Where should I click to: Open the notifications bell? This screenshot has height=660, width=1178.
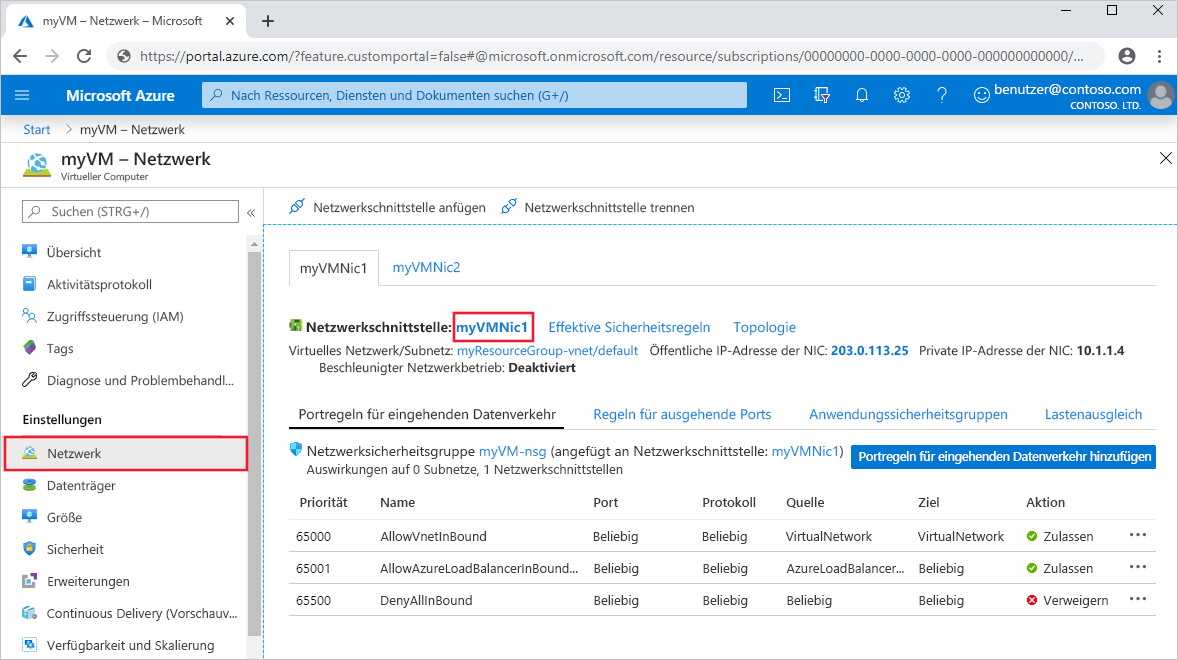pos(862,95)
